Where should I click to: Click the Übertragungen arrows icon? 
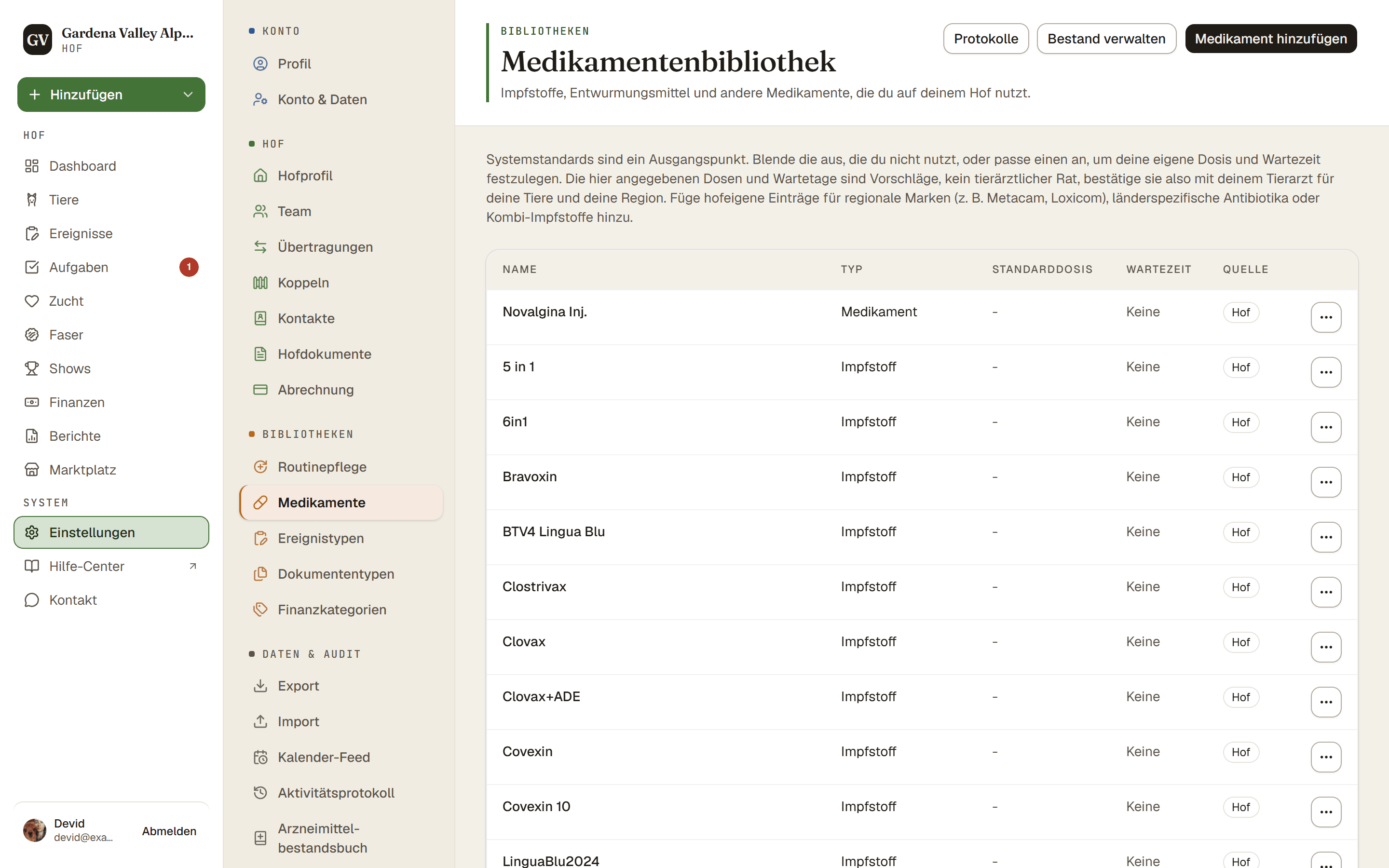[260, 247]
